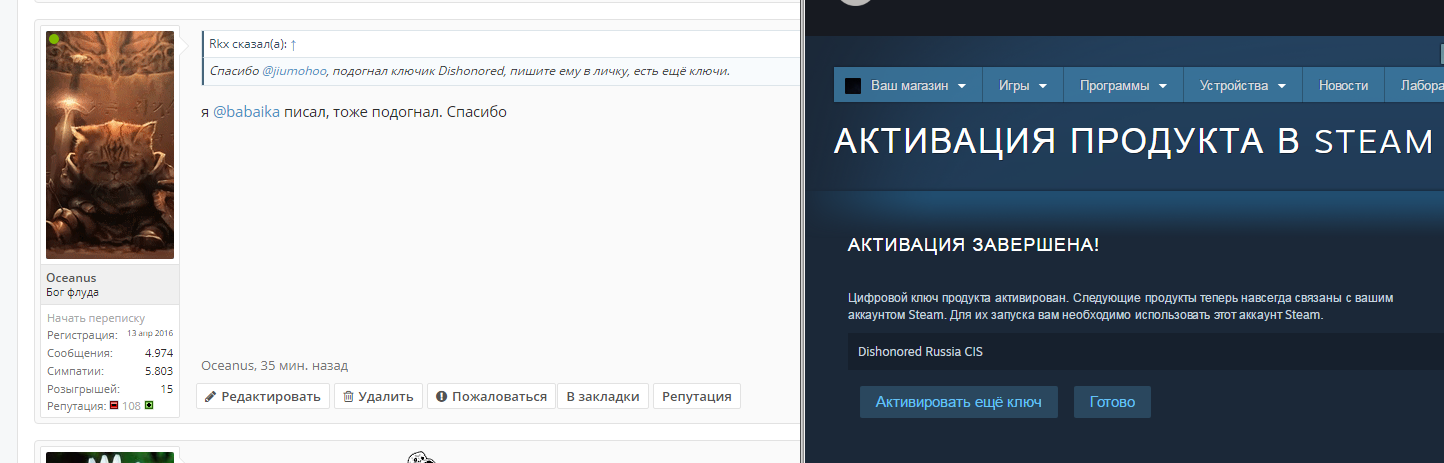Open the @babaika mention link

(x=247, y=112)
